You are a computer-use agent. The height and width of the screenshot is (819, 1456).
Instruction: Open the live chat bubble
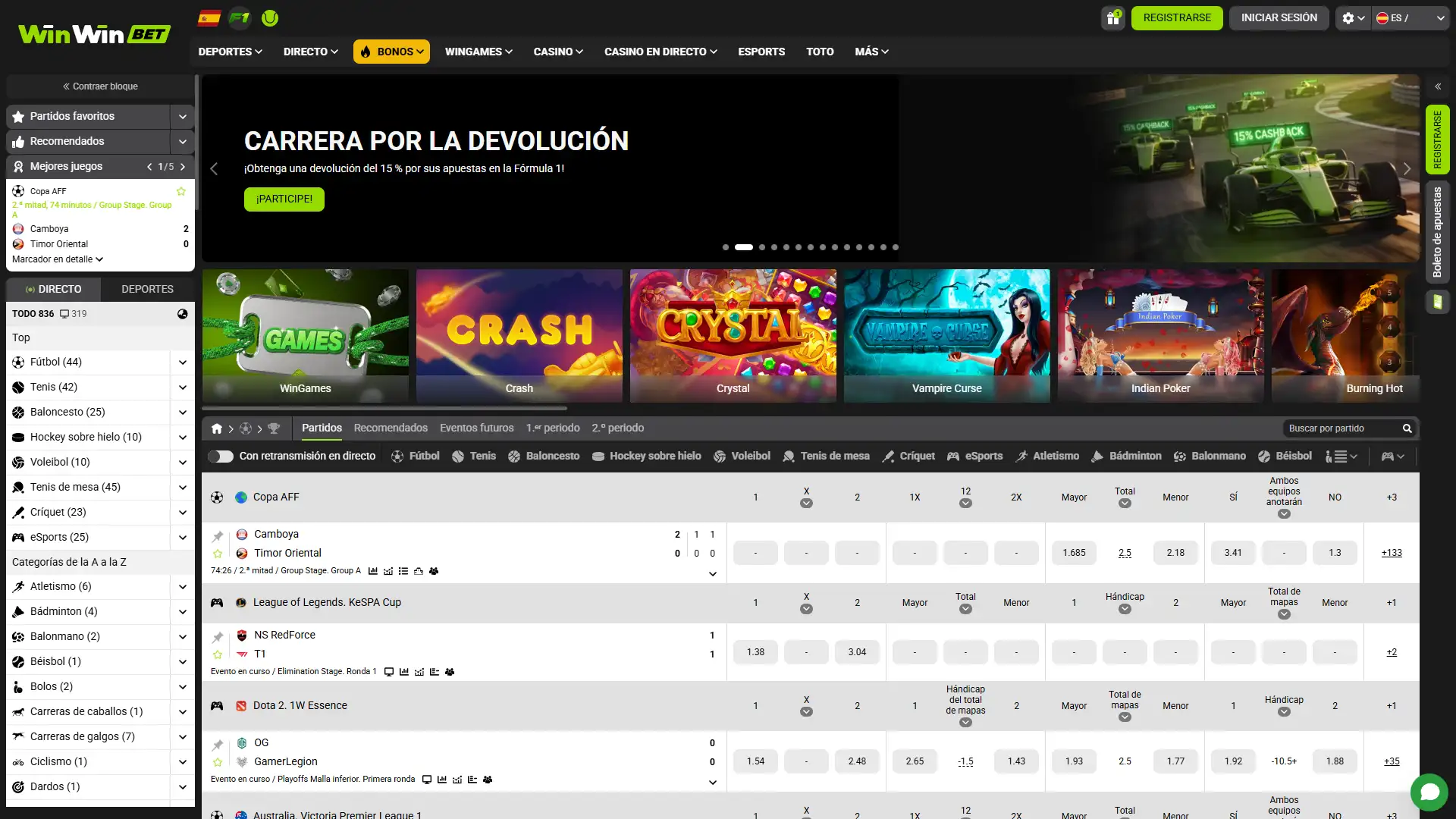coord(1429,792)
